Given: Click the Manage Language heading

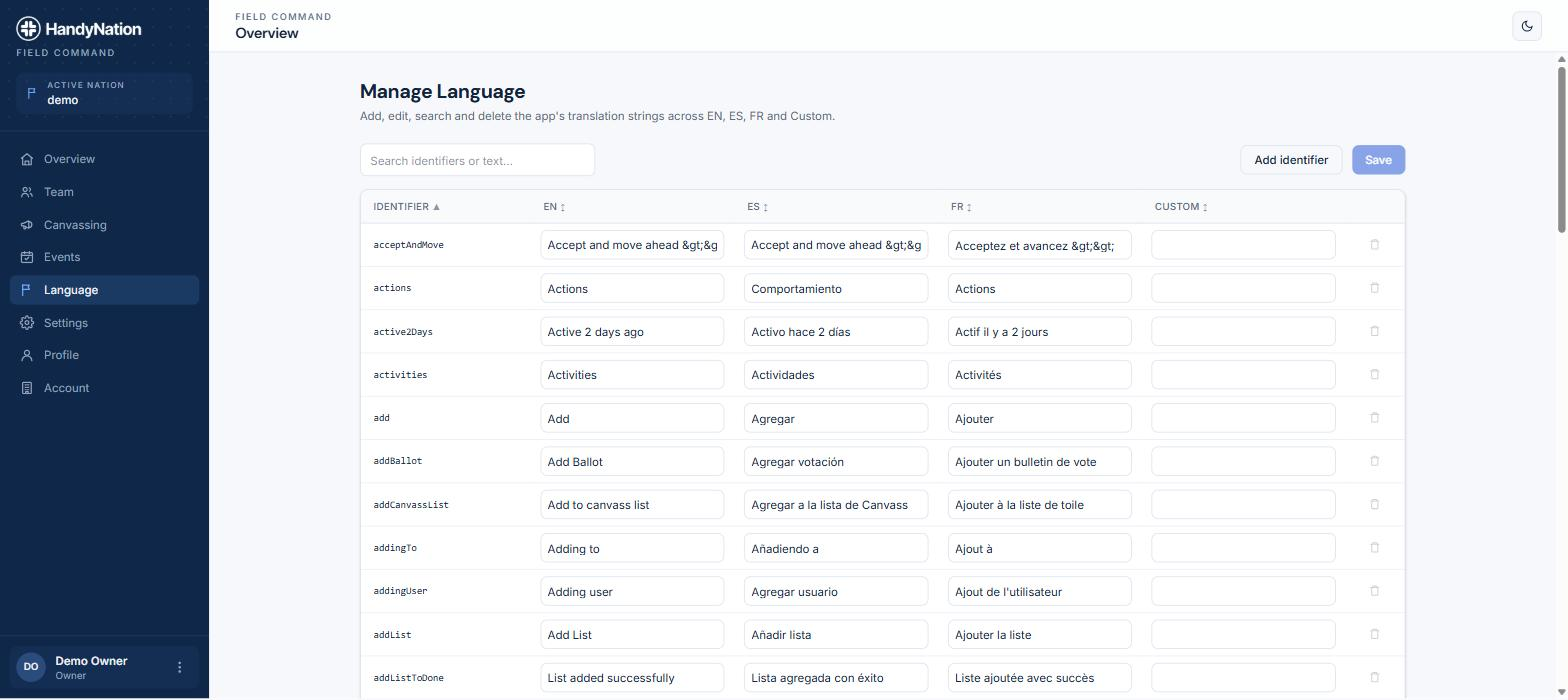Looking at the screenshot, I should click(442, 92).
